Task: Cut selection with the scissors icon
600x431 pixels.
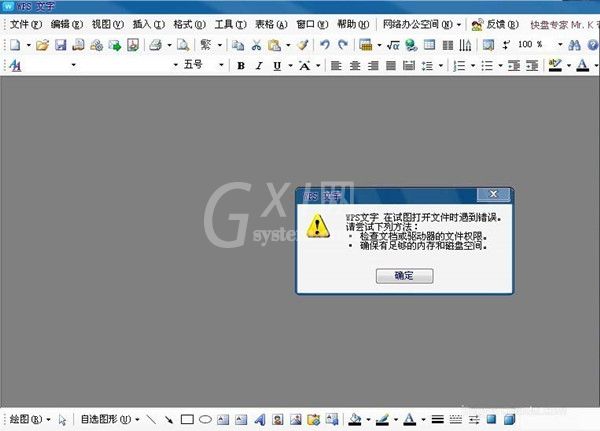Action: (256, 45)
